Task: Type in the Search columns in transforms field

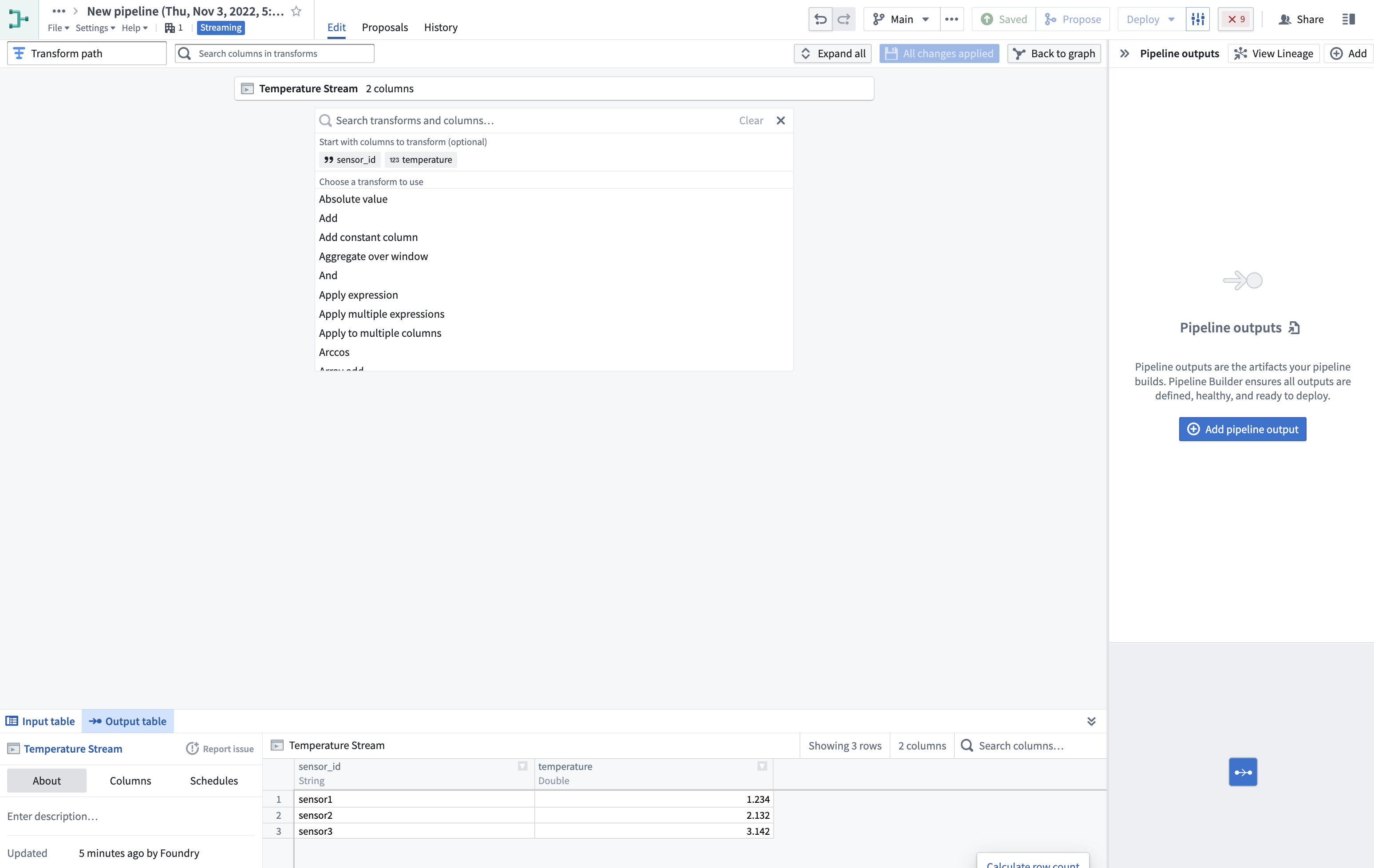Action: (274, 53)
